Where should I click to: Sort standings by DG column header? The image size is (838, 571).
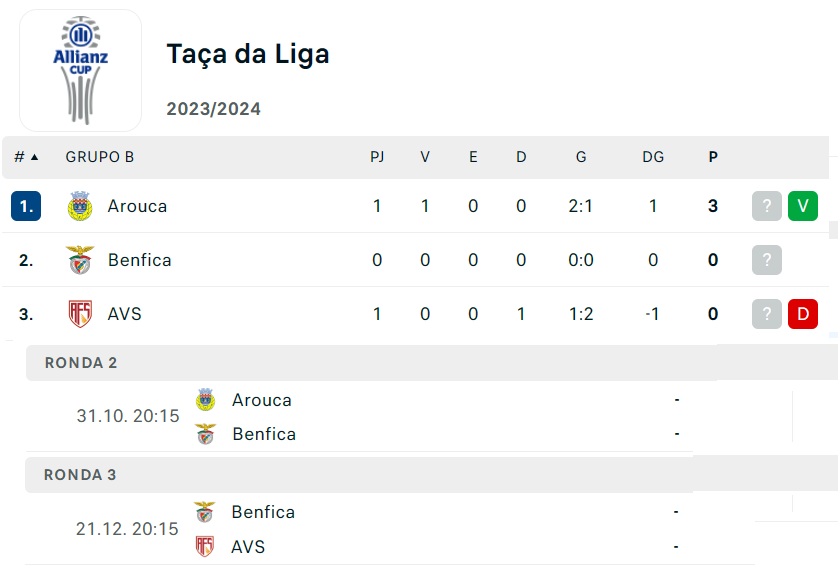(x=653, y=157)
